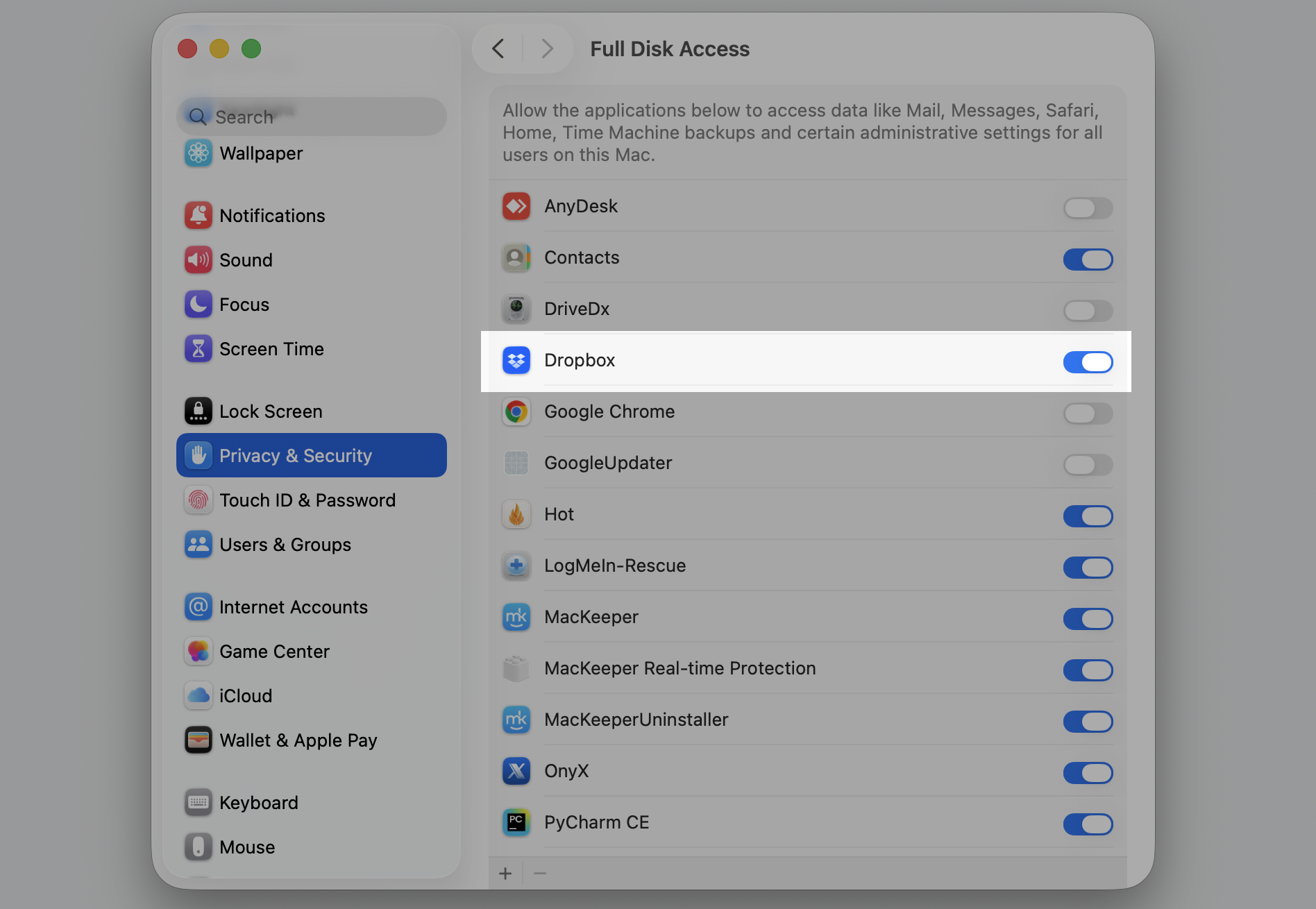This screenshot has height=909, width=1316.
Task: Click the Wallet & Apple Pay icon
Action: pyautogui.click(x=199, y=740)
